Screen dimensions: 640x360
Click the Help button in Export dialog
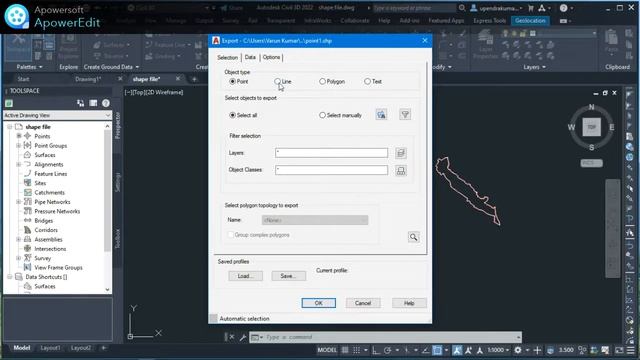(409, 303)
